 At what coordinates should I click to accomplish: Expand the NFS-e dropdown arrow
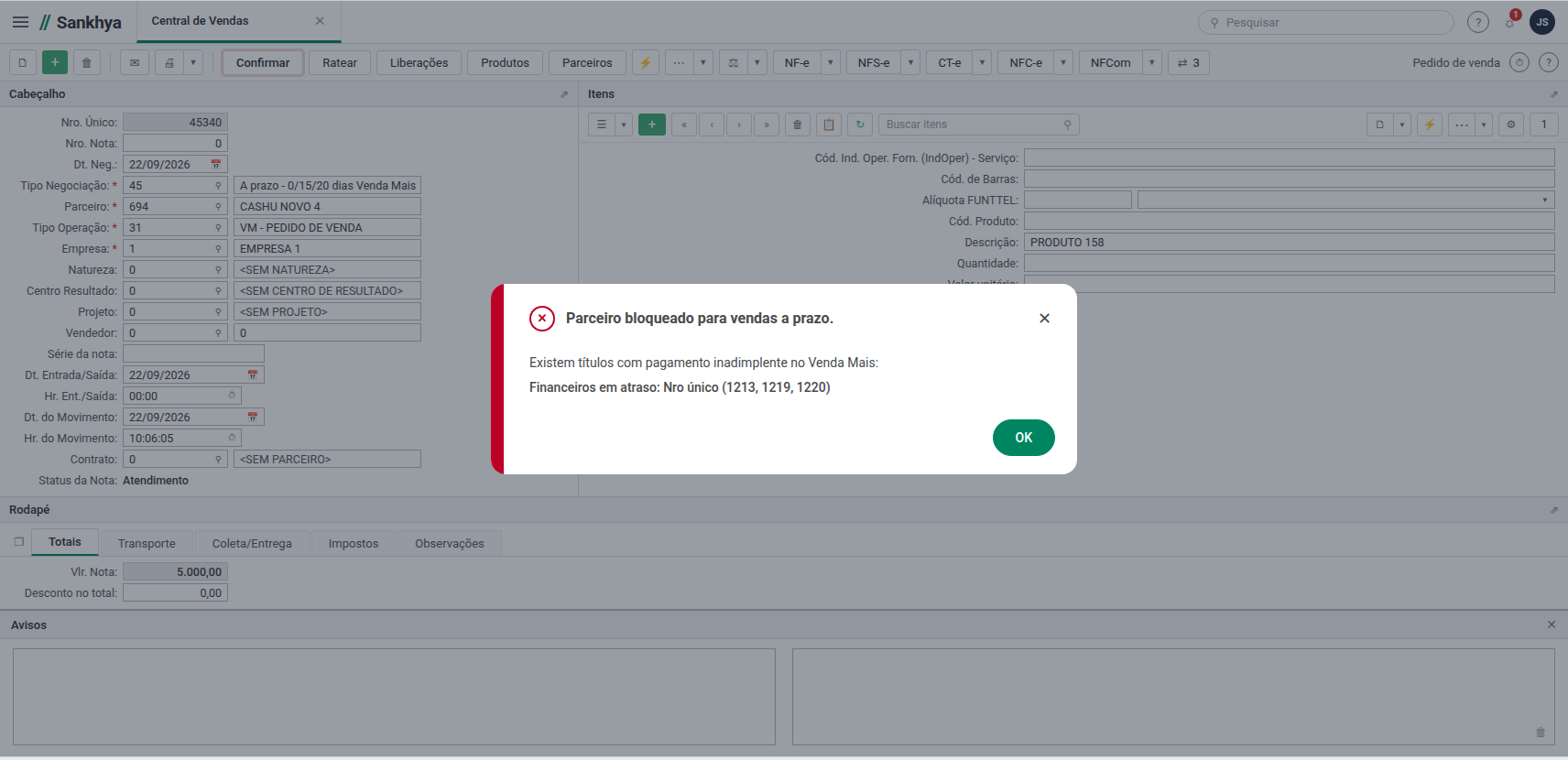coord(910,62)
